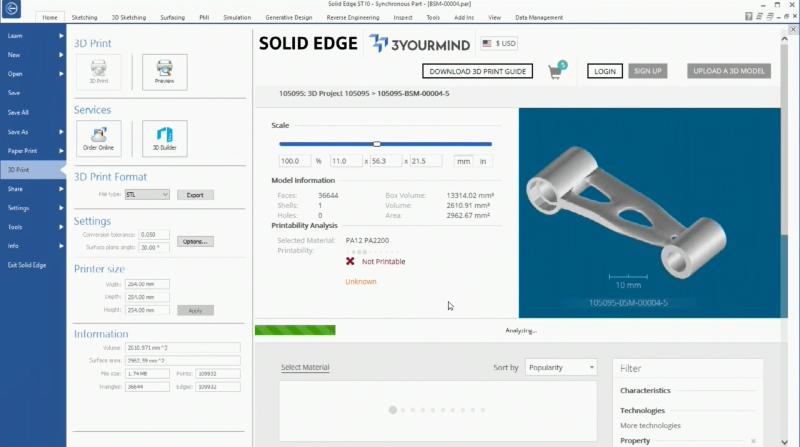This screenshot has width=800, height=447.
Task: Click the 3D model preview thumbnail
Action: [x=649, y=213]
